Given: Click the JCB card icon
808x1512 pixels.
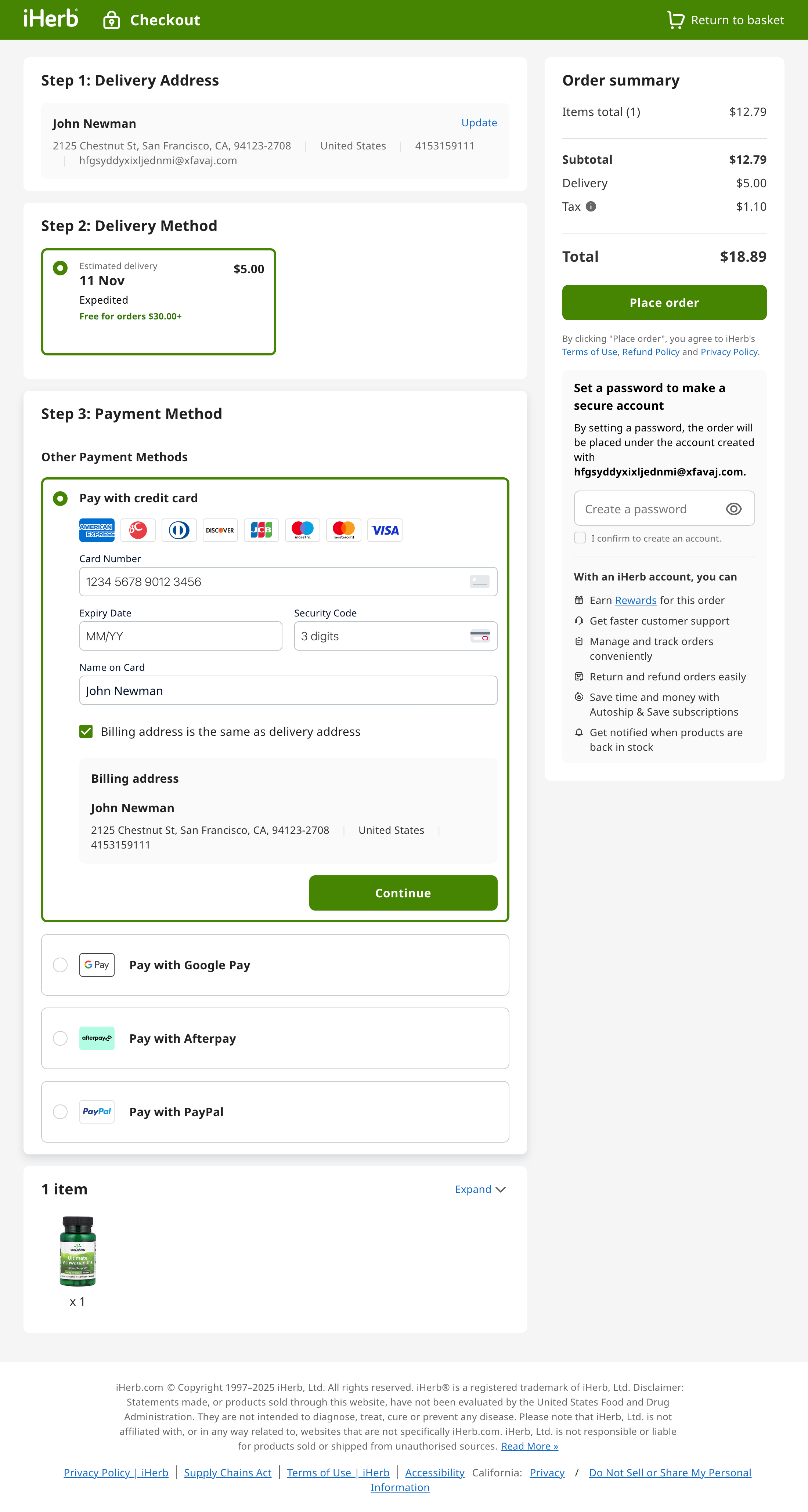Looking at the screenshot, I should [261, 530].
